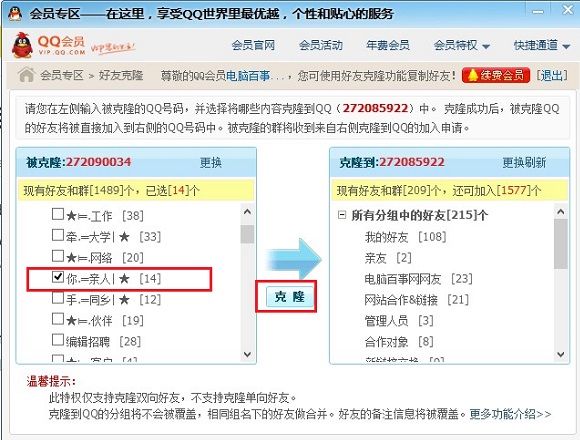Screen dimensions: 580x440
Task: Click the right list's scroll-up arrow
Action: (x=561, y=212)
